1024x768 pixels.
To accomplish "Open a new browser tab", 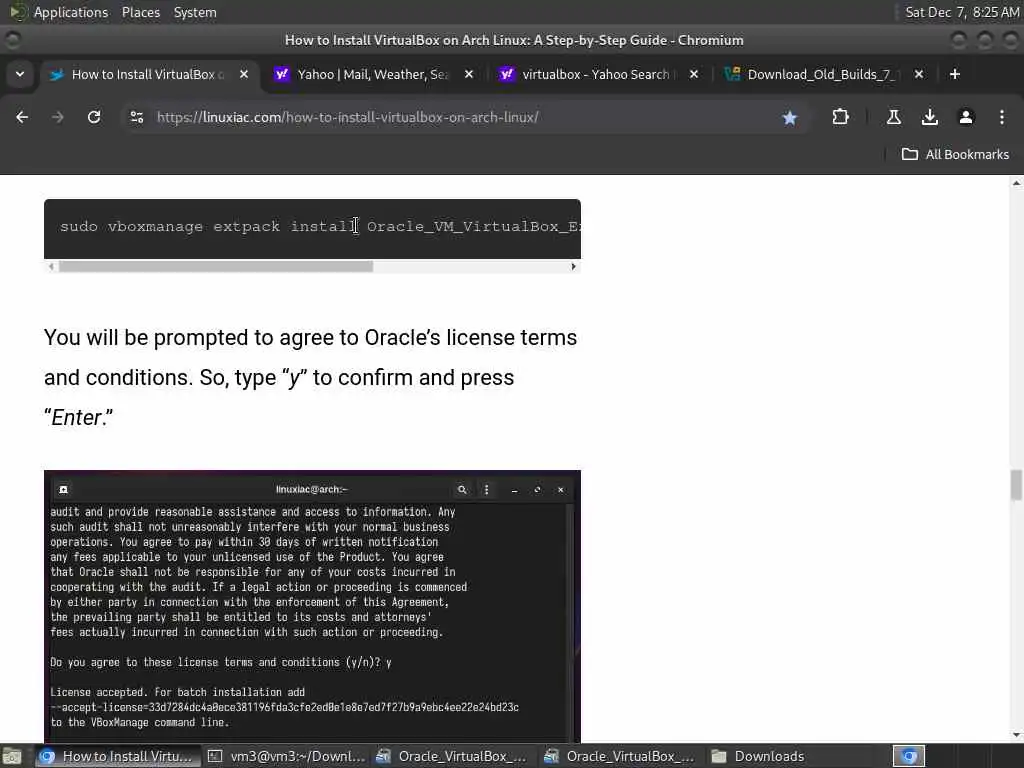I will (x=955, y=74).
